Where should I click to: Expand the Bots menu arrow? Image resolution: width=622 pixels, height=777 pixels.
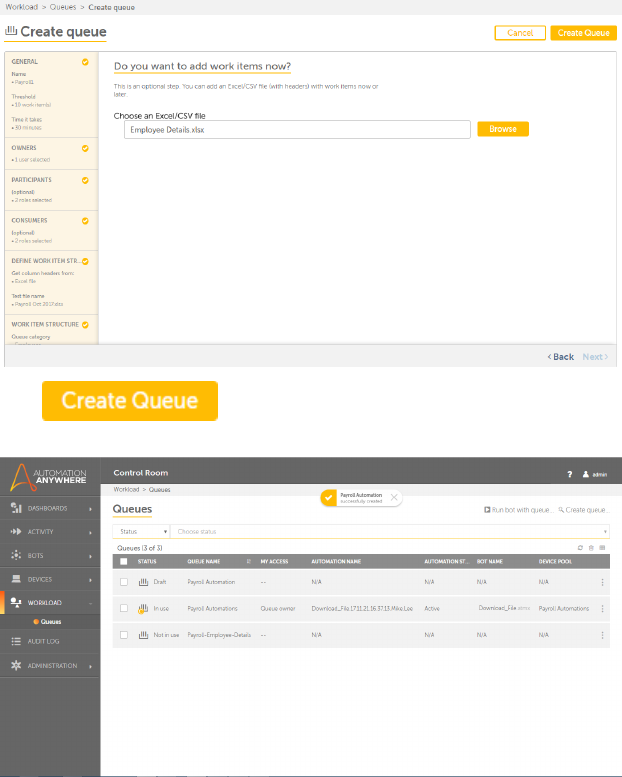click(90, 556)
